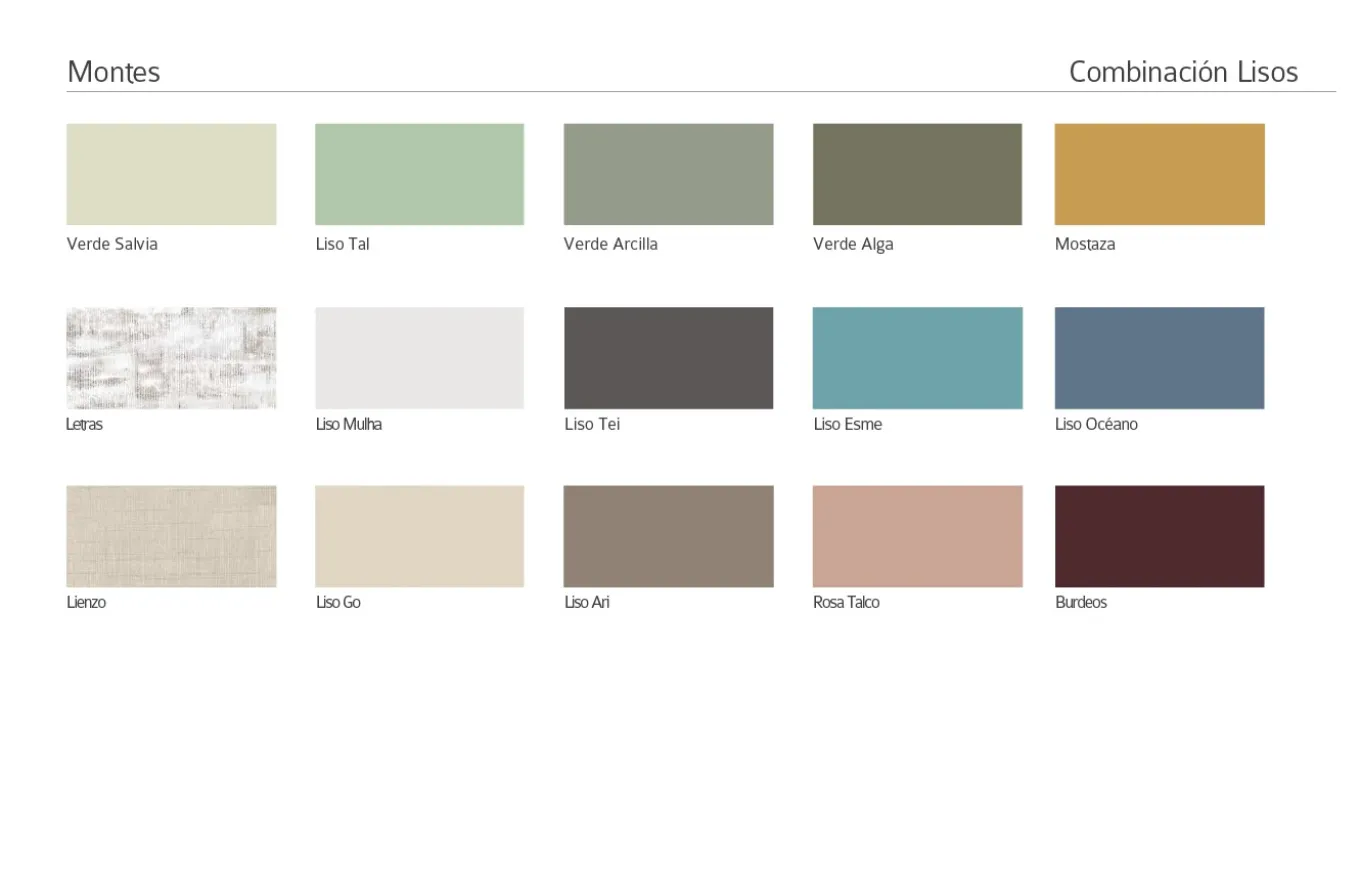Select the Mostaza yellow swatch
Image resolution: width=1360 pixels, height=875 pixels.
tap(1159, 174)
